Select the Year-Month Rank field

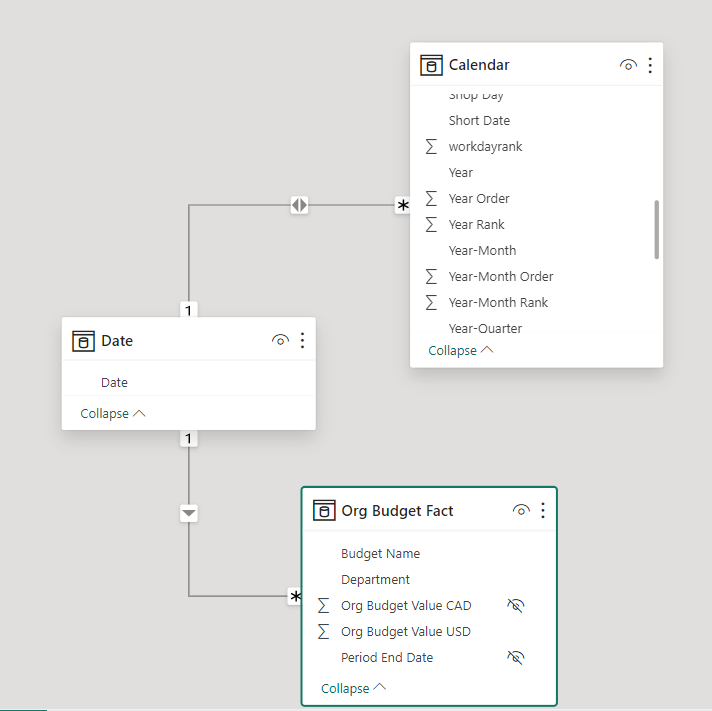coord(498,303)
